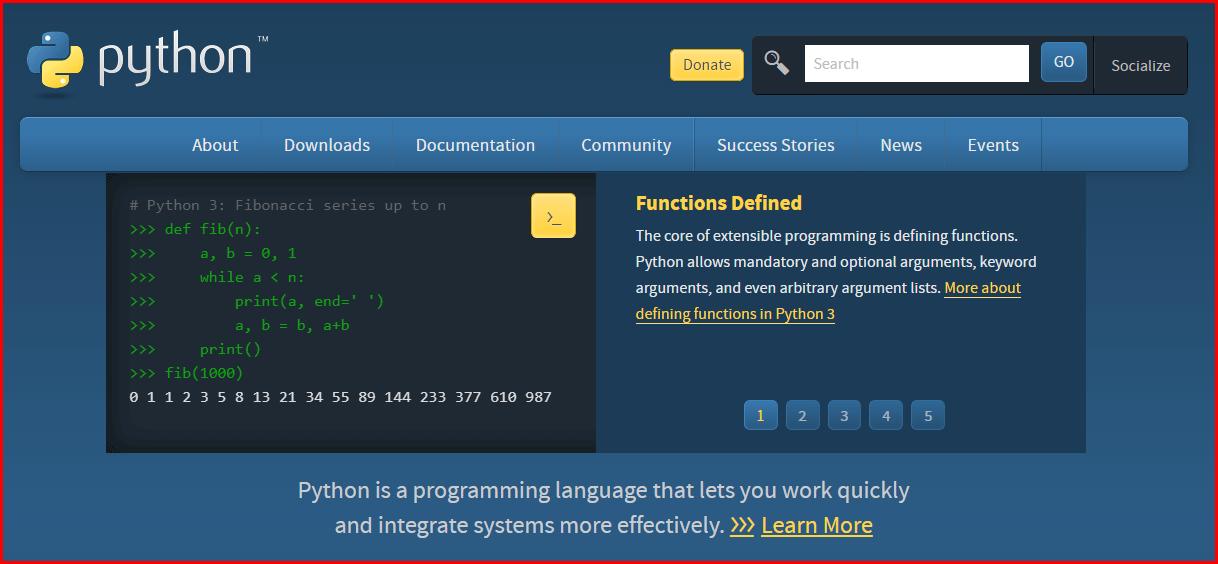Click the 'Functions Defined' heading

[x=719, y=203]
